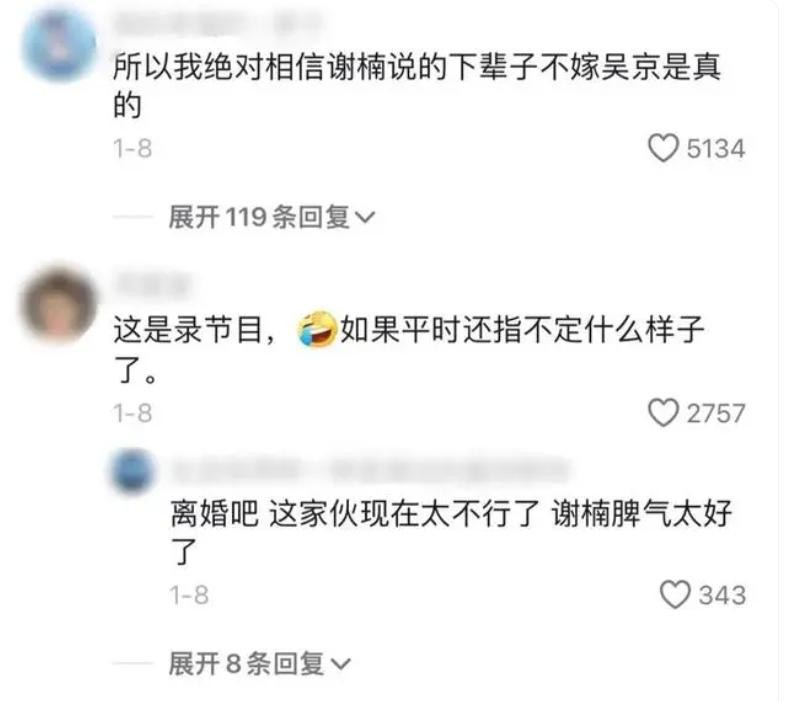Expand the 8 replies thread

259,663
